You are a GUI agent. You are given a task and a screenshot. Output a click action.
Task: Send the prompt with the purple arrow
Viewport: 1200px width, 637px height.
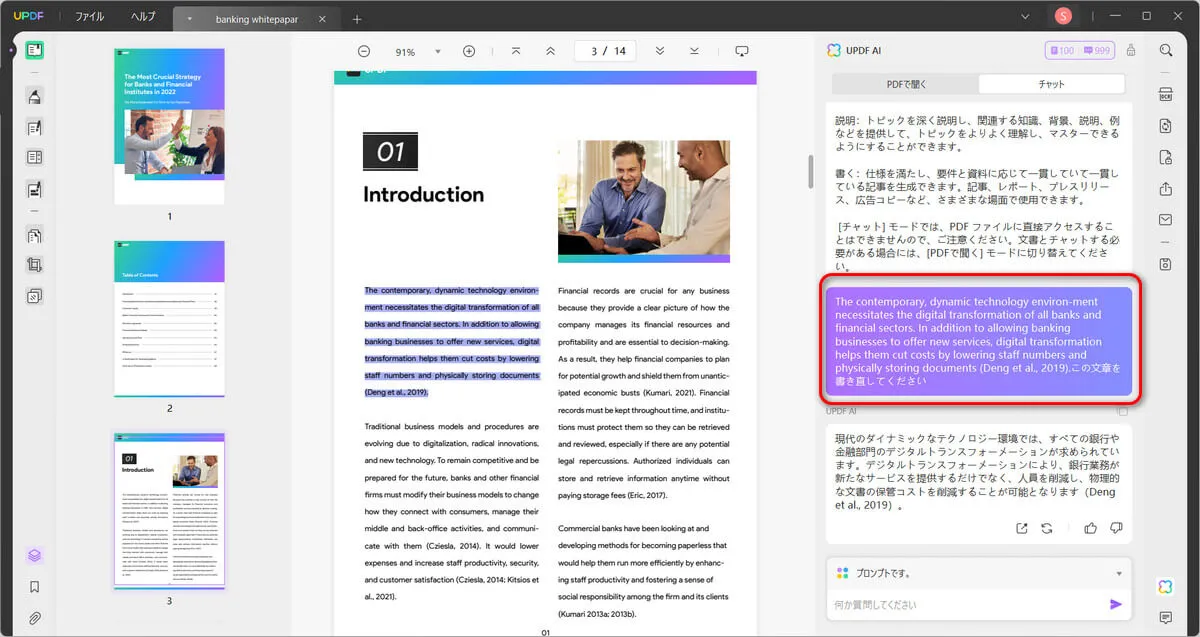1116,604
